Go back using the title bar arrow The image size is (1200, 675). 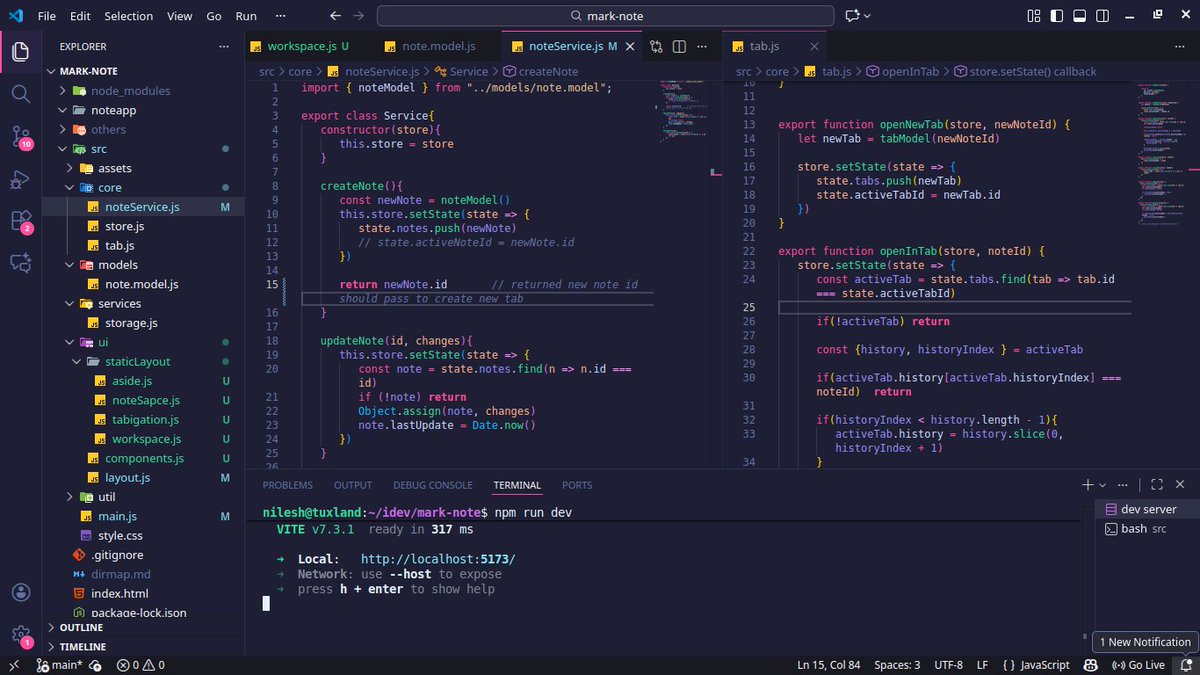pyautogui.click(x=335, y=16)
